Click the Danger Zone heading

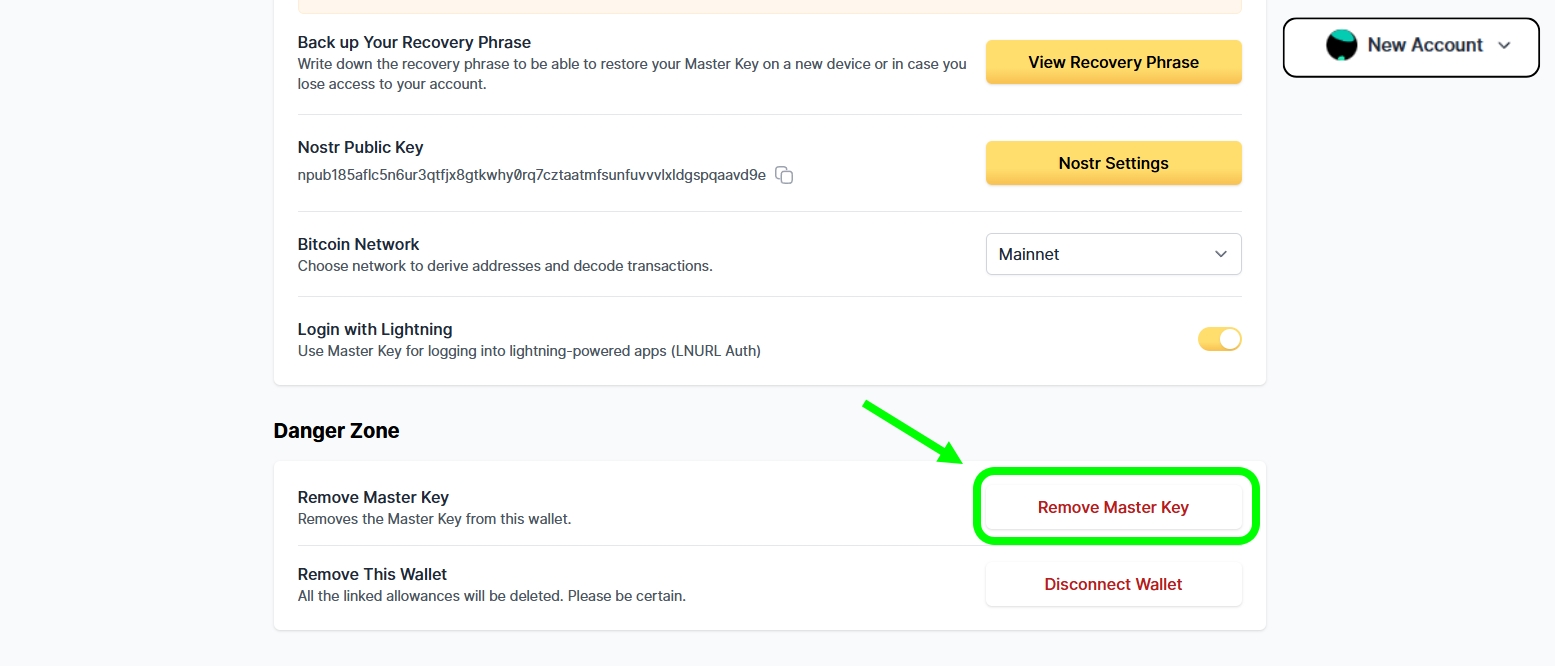pyautogui.click(x=336, y=431)
